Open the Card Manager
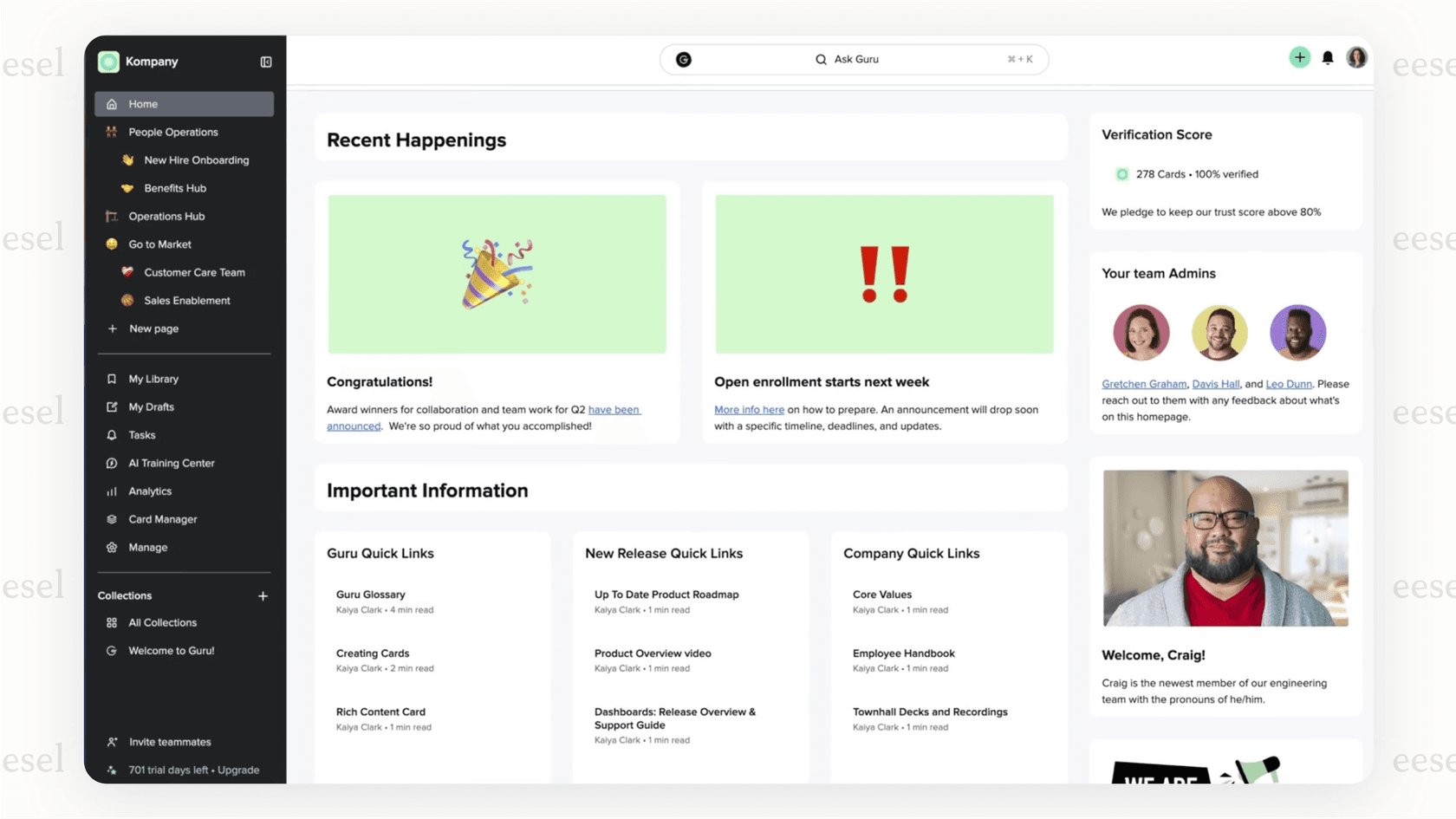 [x=162, y=518]
